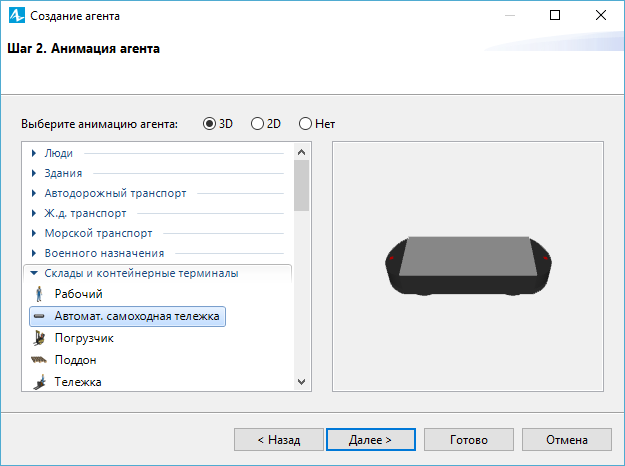The height and width of the screenshot is (466, 625).
Task: Select the 2D animation radio button
Action: [x=257, y=124]
